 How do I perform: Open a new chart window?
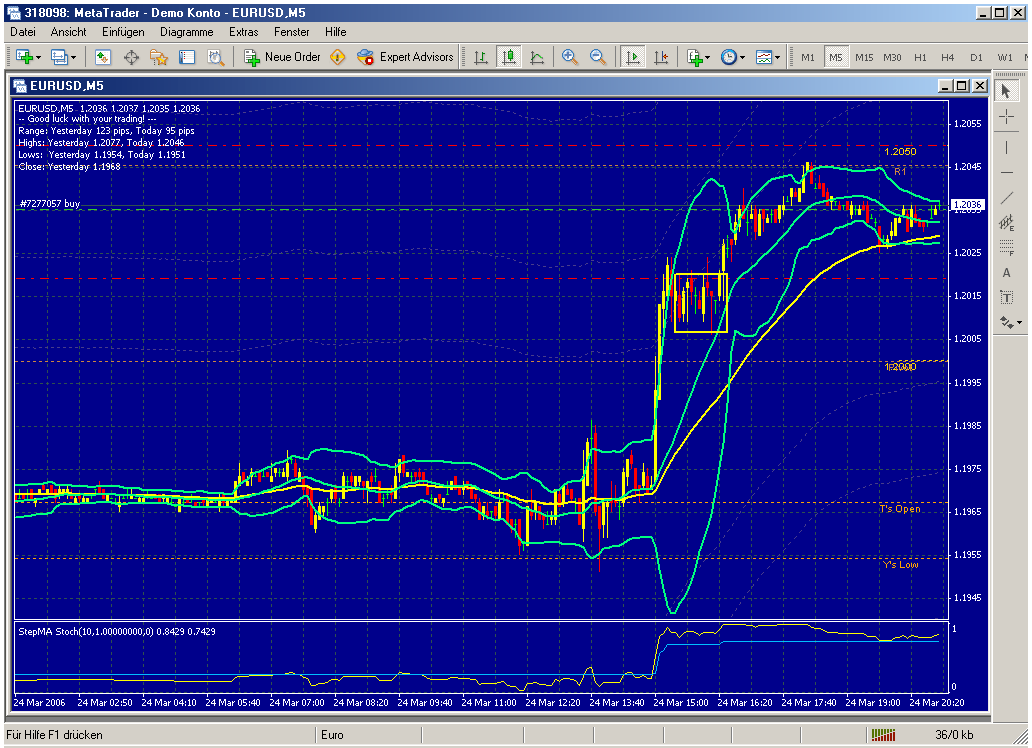pyautogui.click(x=24, y=57)
